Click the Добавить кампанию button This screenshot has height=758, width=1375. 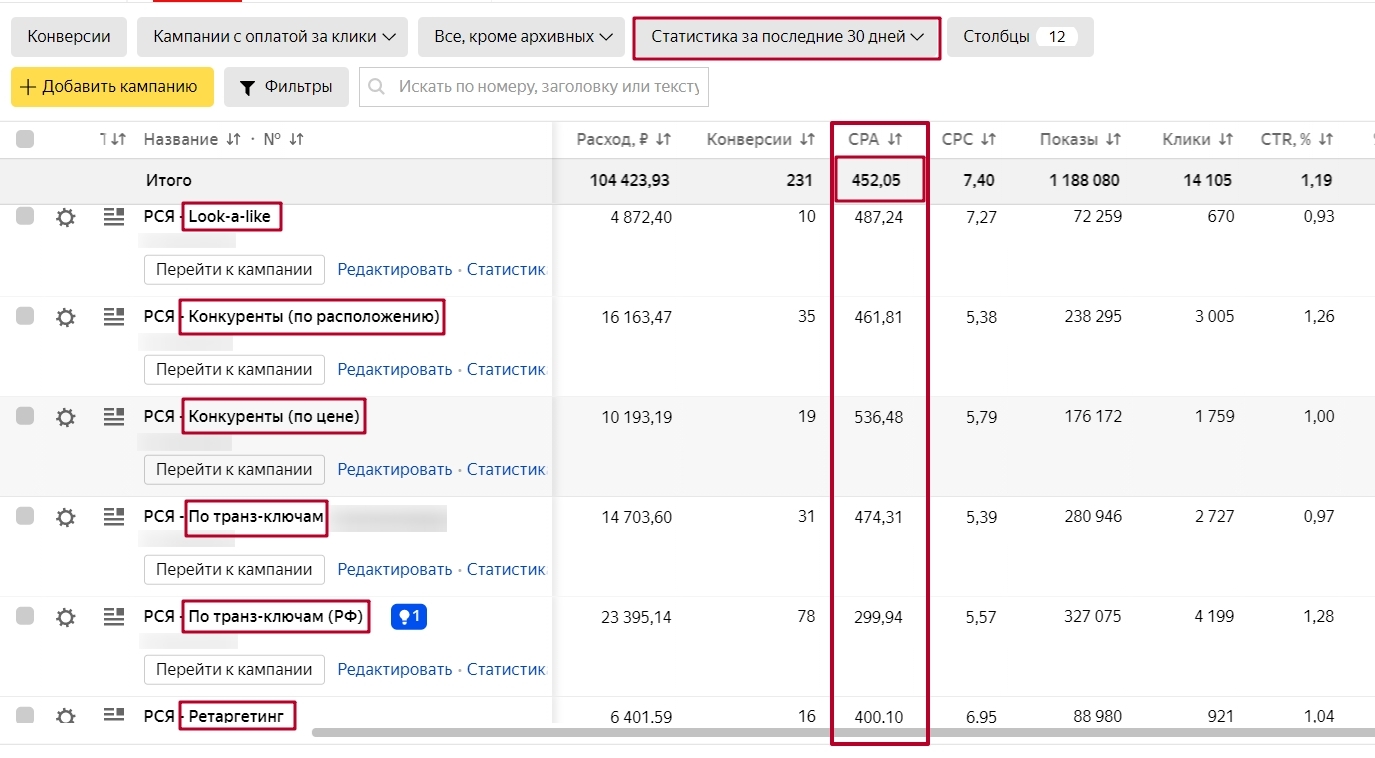coord(112,87)
